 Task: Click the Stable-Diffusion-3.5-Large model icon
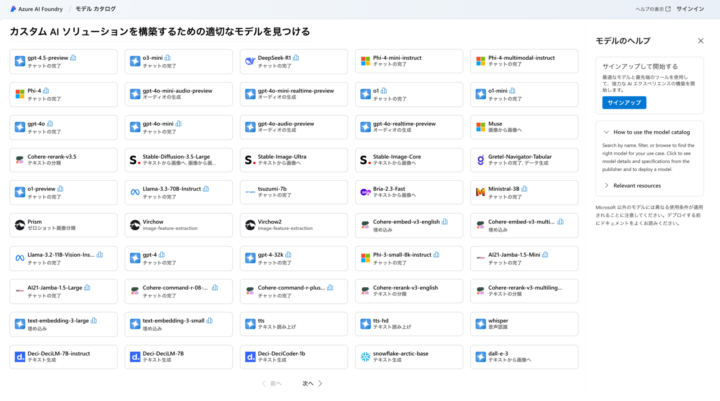pos(135,159)
